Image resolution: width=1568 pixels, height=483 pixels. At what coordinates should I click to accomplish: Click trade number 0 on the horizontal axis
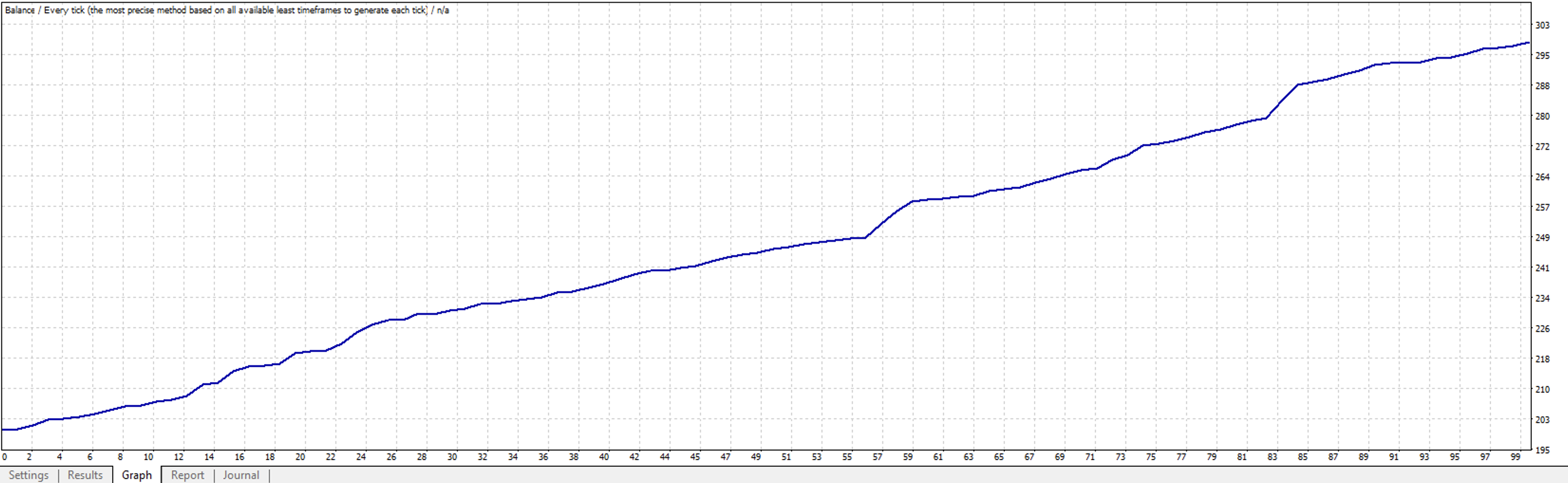[x=5, y=457]
